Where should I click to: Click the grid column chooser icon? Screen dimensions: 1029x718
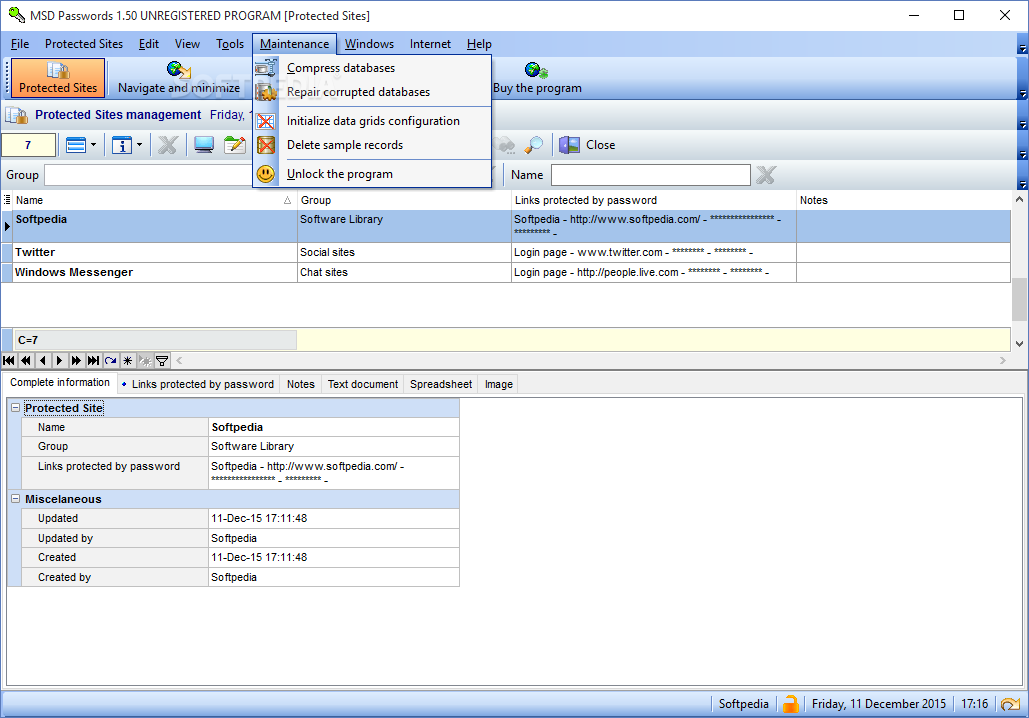coord(7,200)
